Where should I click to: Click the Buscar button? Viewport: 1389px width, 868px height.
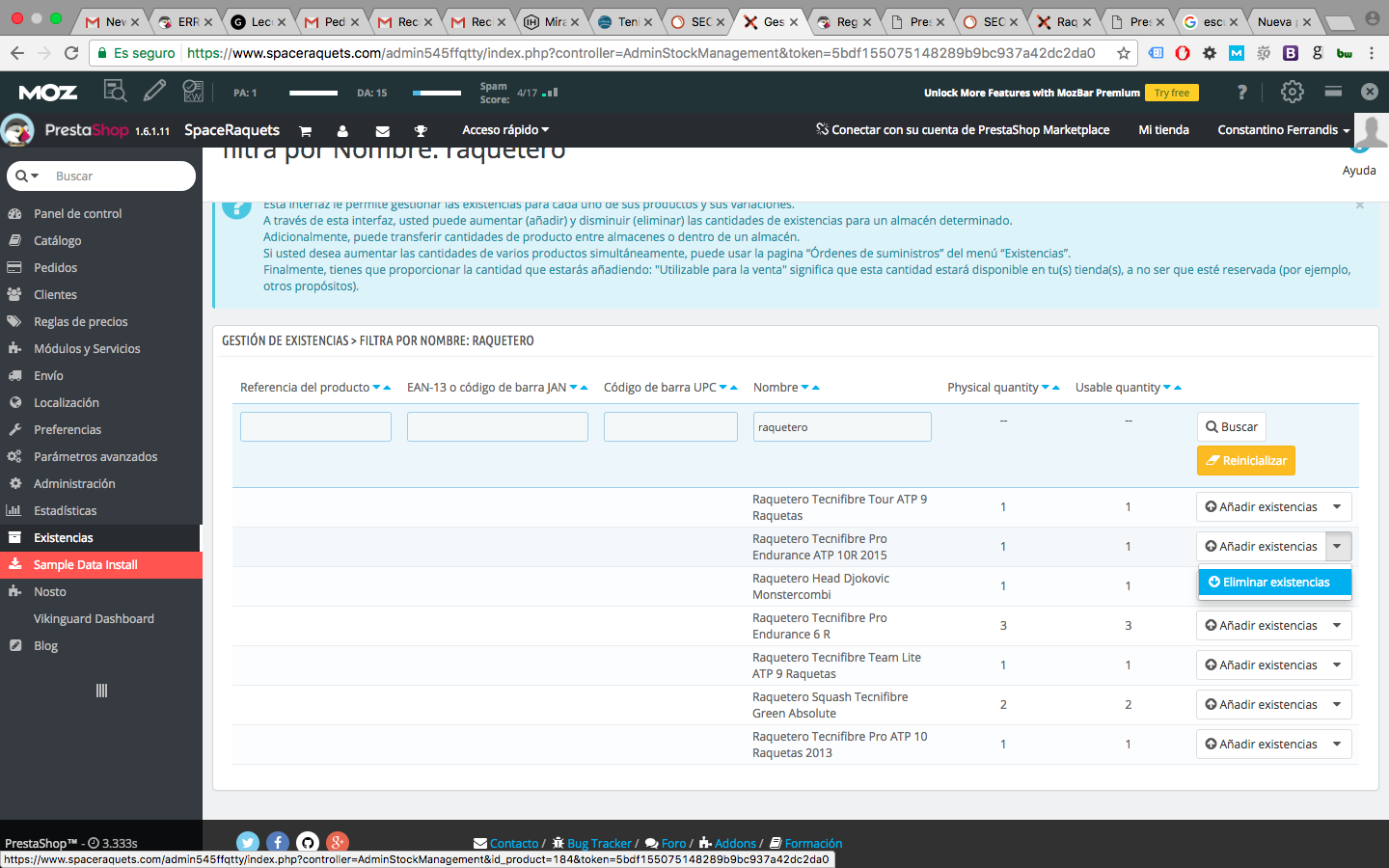coord(1232,427)
